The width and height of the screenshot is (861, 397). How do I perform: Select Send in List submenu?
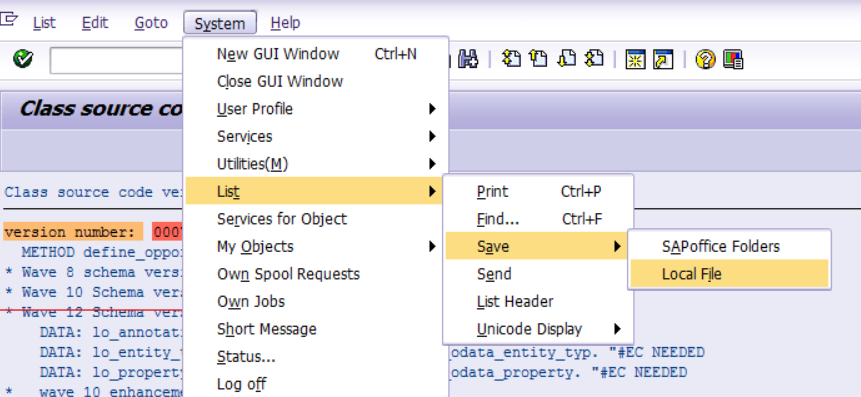[538, 273]
